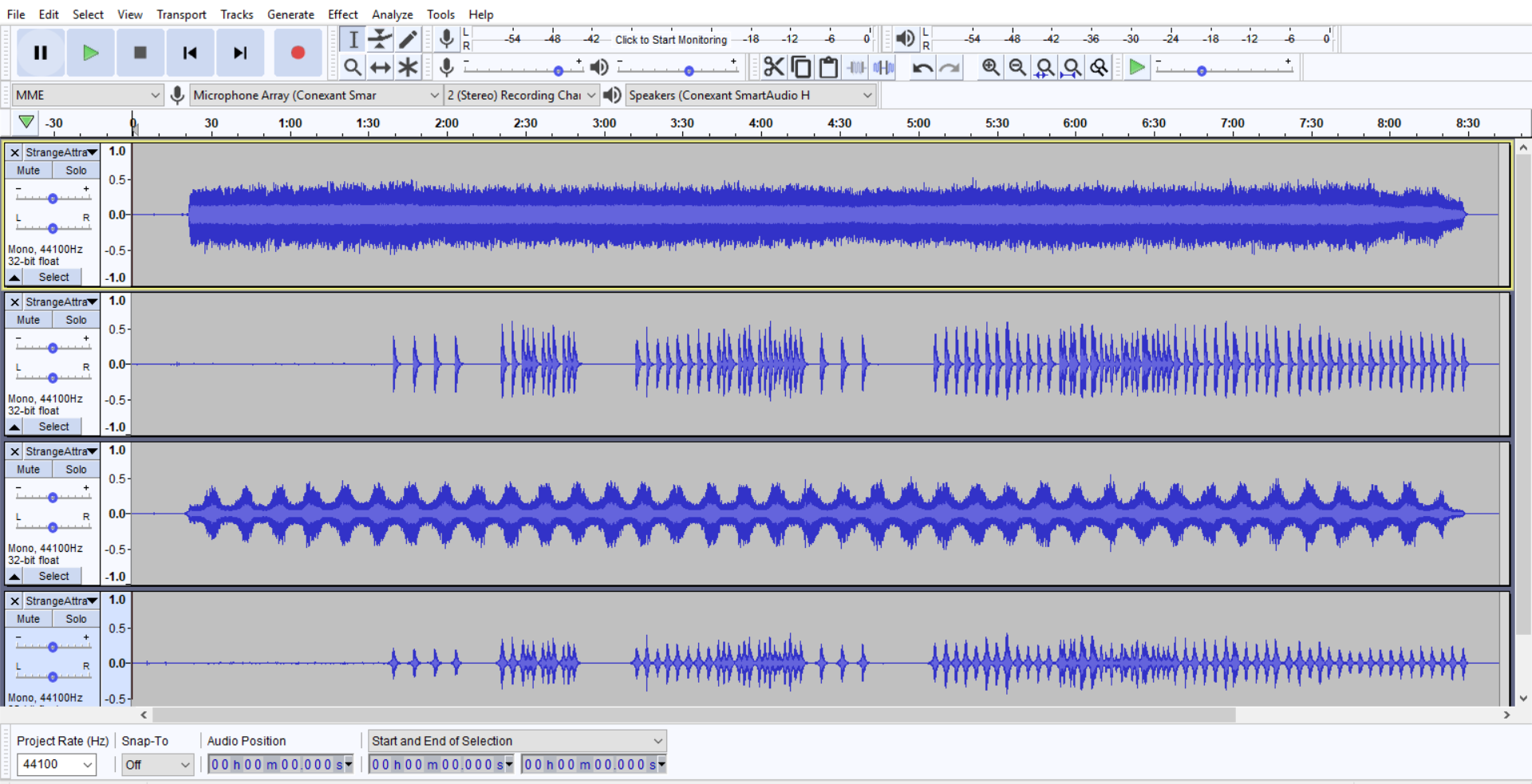Click Click to Start Monitoring meter
Screen dimensions: 1532x784
pyautogui.click(x=671, y=39)
